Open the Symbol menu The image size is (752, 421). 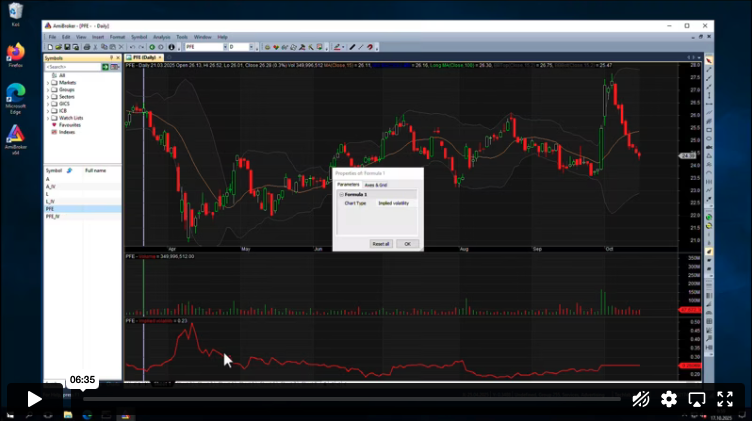tap(139, 37)
